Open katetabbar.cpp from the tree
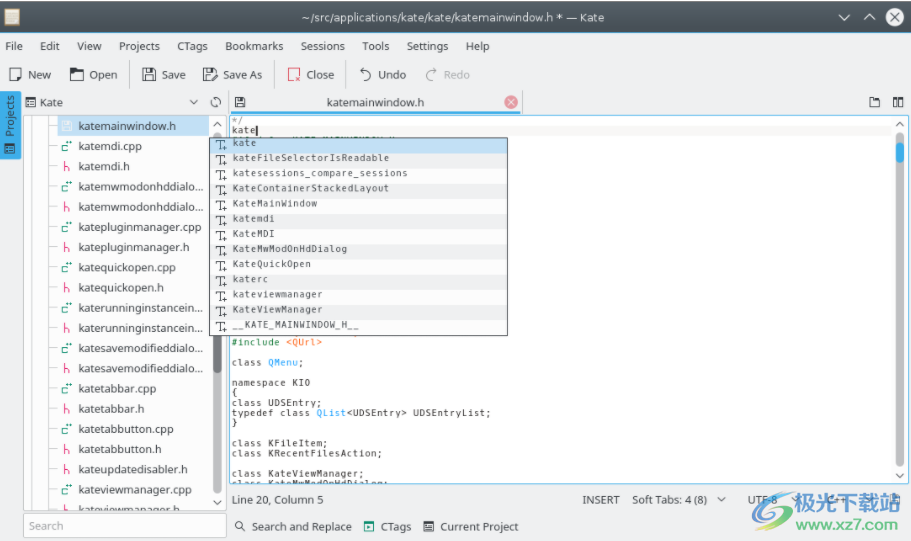This screenshot has height=541, width=911. pyautogui.click(x=117, y=389)
